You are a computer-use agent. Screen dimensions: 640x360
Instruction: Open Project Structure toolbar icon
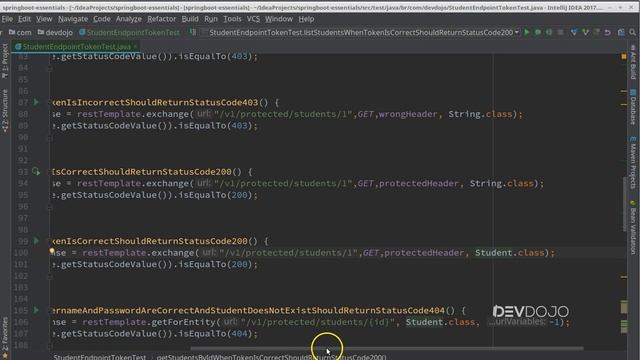point(621,32)
